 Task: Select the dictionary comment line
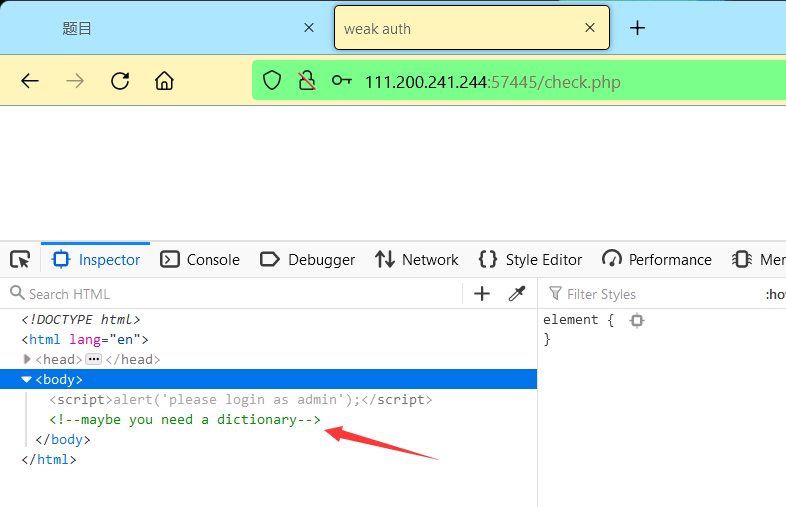pos(184,420)
